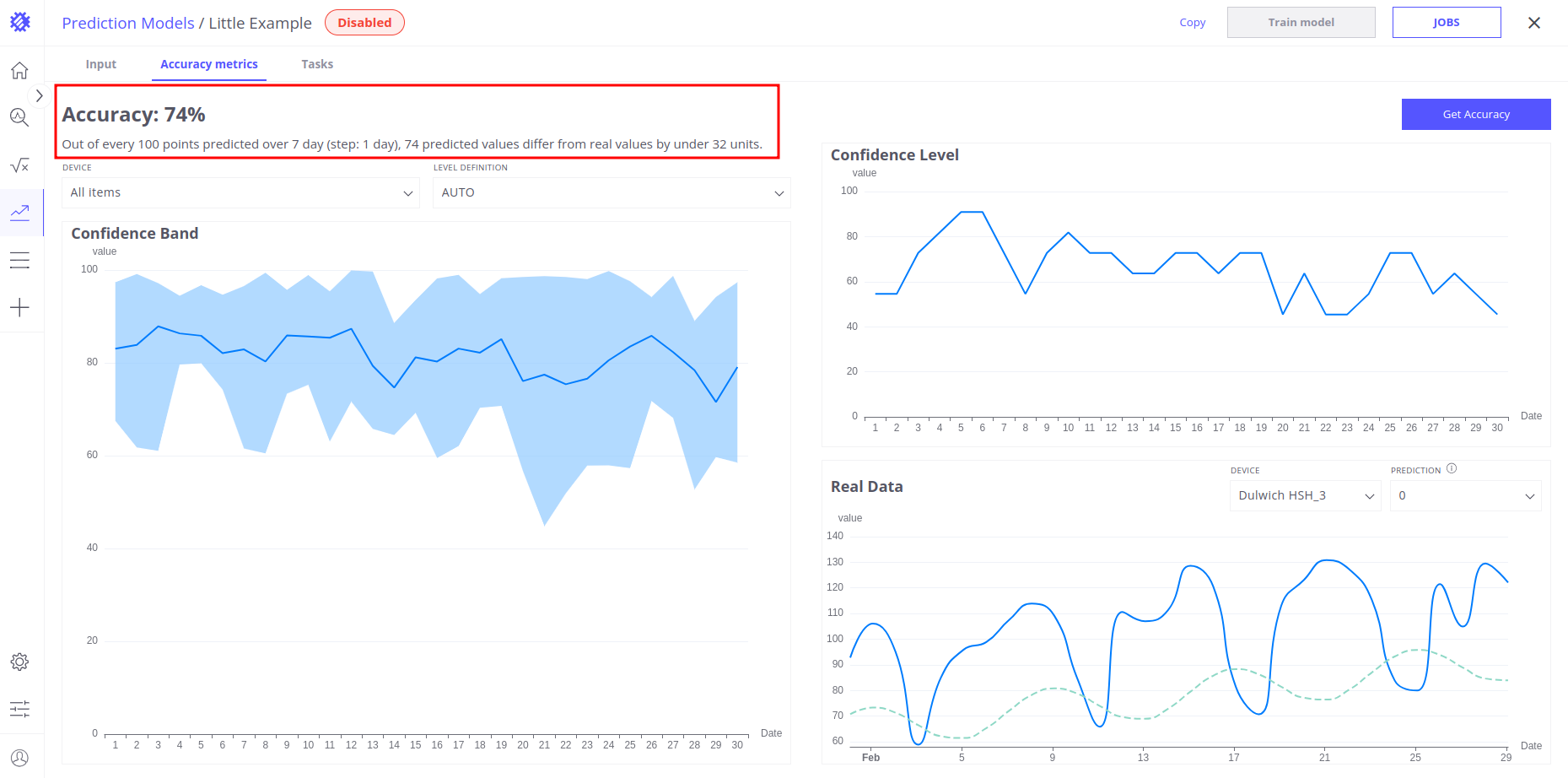Expand the Dulwich HSH_3 device dropdown

pos(1305,496)
